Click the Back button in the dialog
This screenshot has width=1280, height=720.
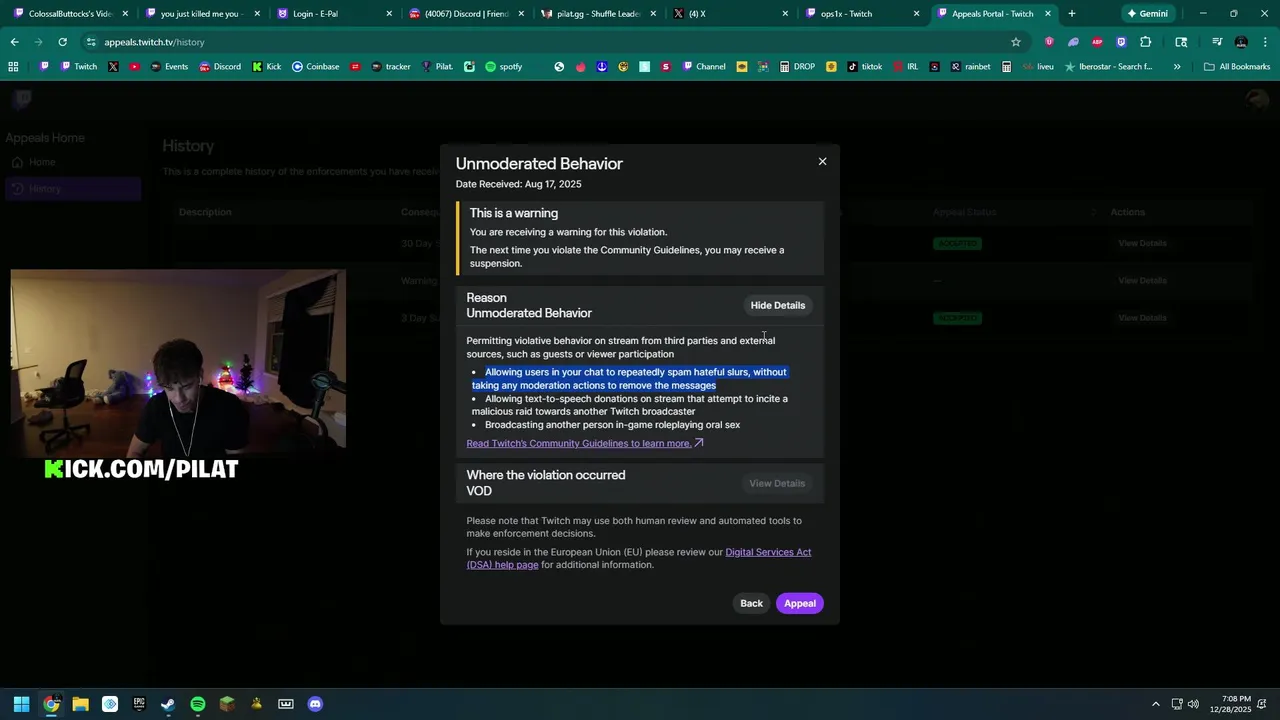pos(751,603)
